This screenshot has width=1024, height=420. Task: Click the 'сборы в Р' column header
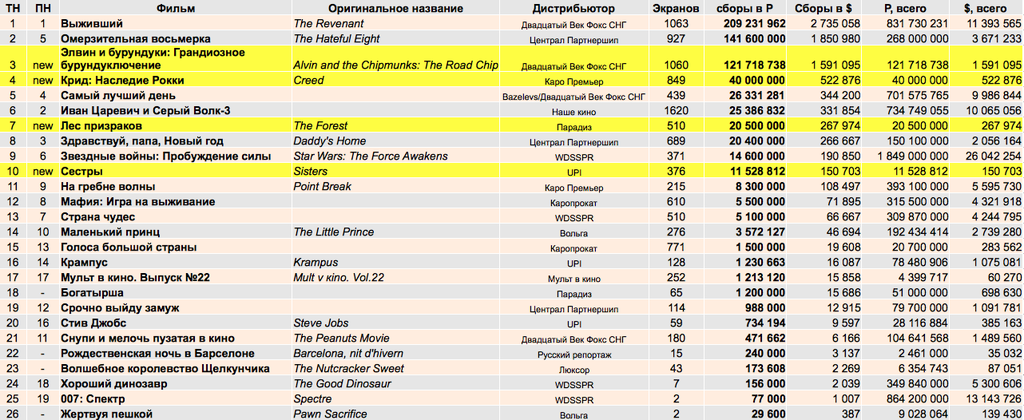[746, 8]
